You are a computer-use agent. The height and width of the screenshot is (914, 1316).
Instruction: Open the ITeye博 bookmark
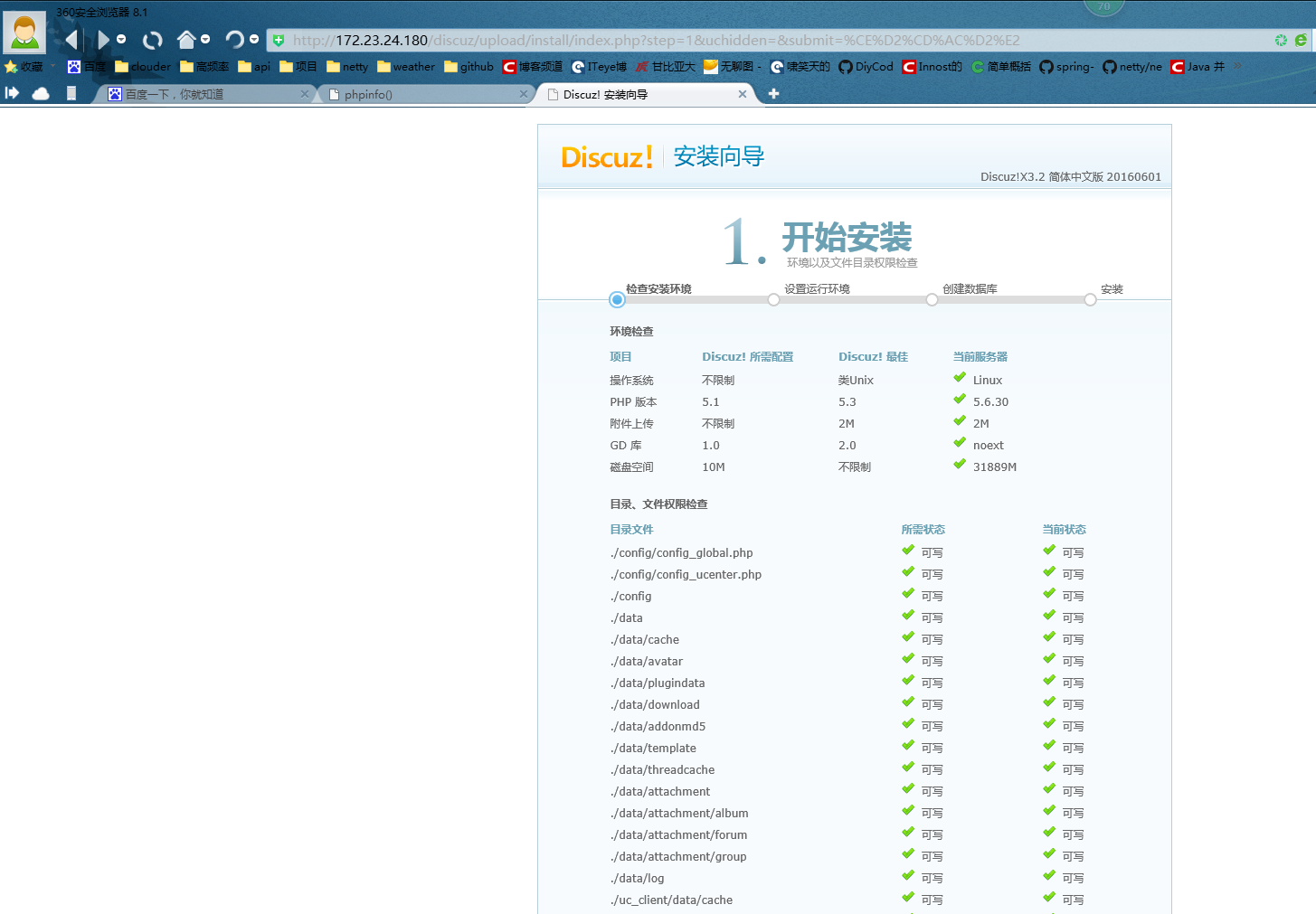click(x=599, y=67)
